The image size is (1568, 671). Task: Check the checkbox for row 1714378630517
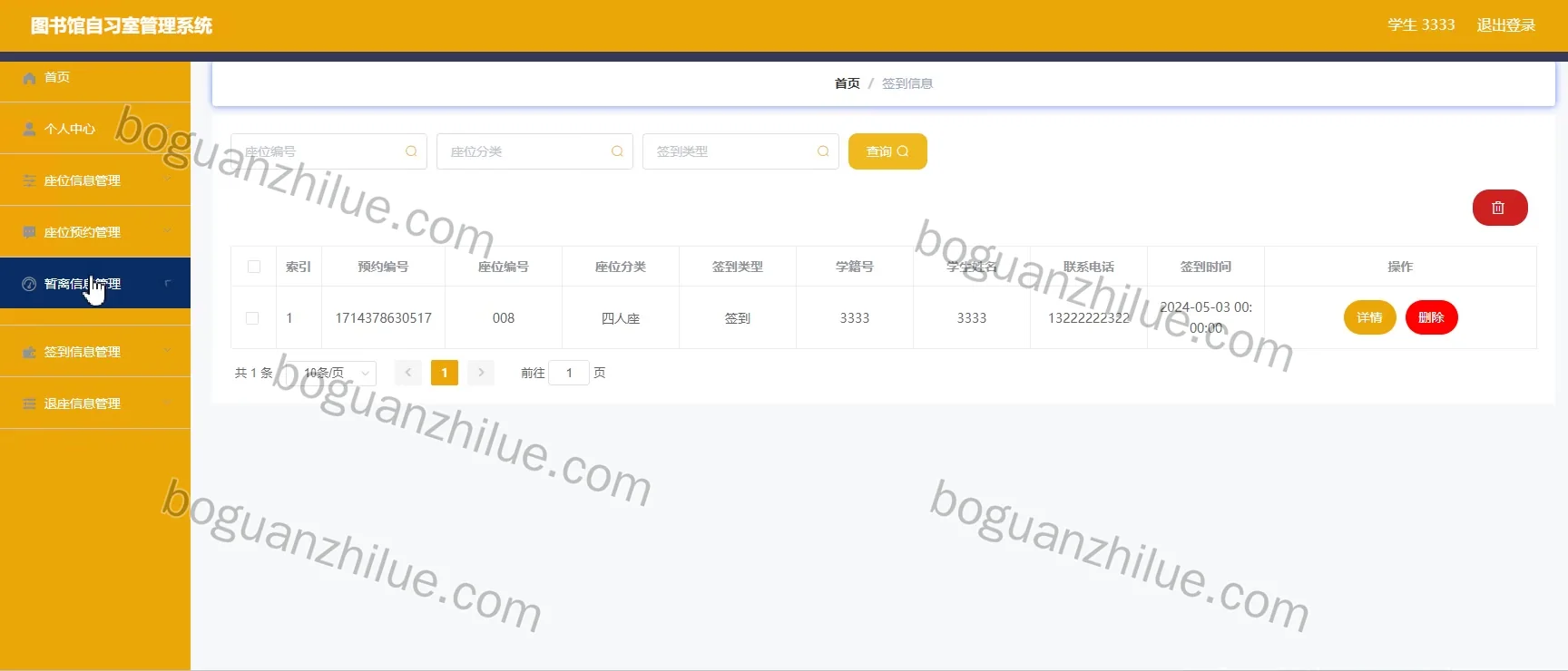coord(252,318)
